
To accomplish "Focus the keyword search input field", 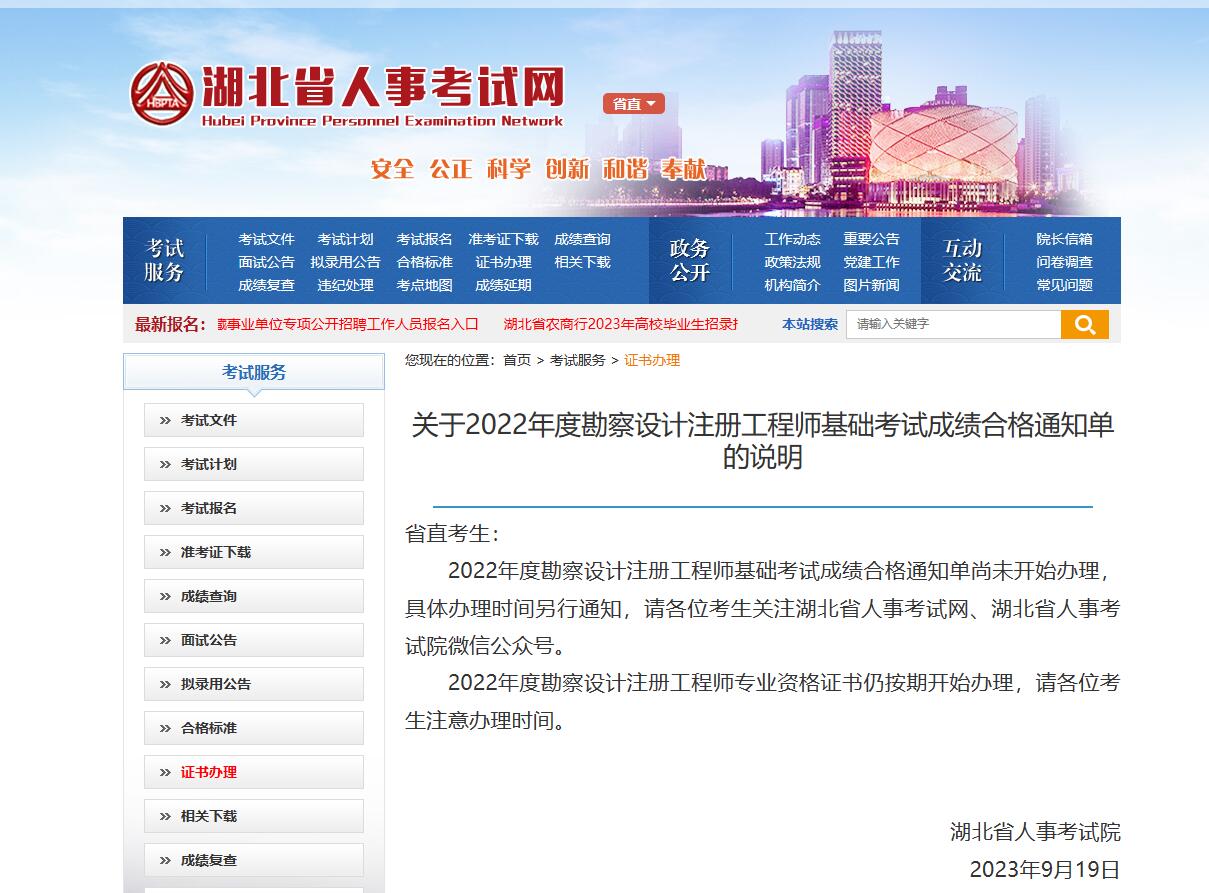I will tap(953, 324).
